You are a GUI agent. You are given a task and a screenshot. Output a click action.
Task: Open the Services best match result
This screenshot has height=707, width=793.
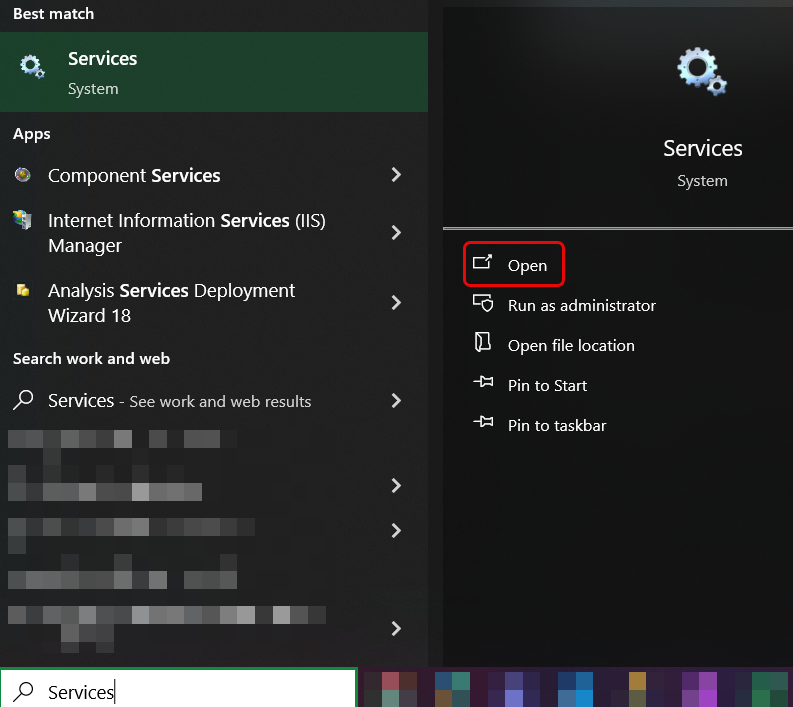[x=213, y=72]
